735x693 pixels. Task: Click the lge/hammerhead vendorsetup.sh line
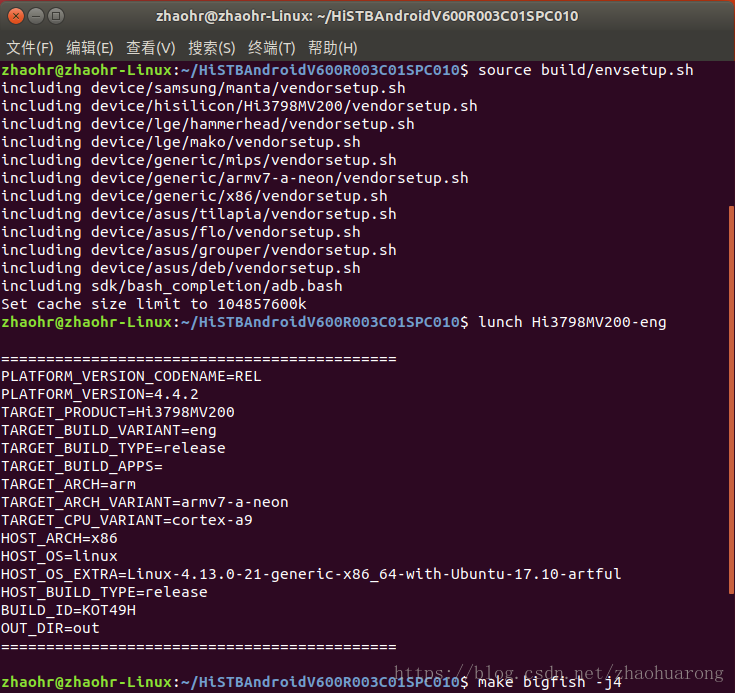208,124
